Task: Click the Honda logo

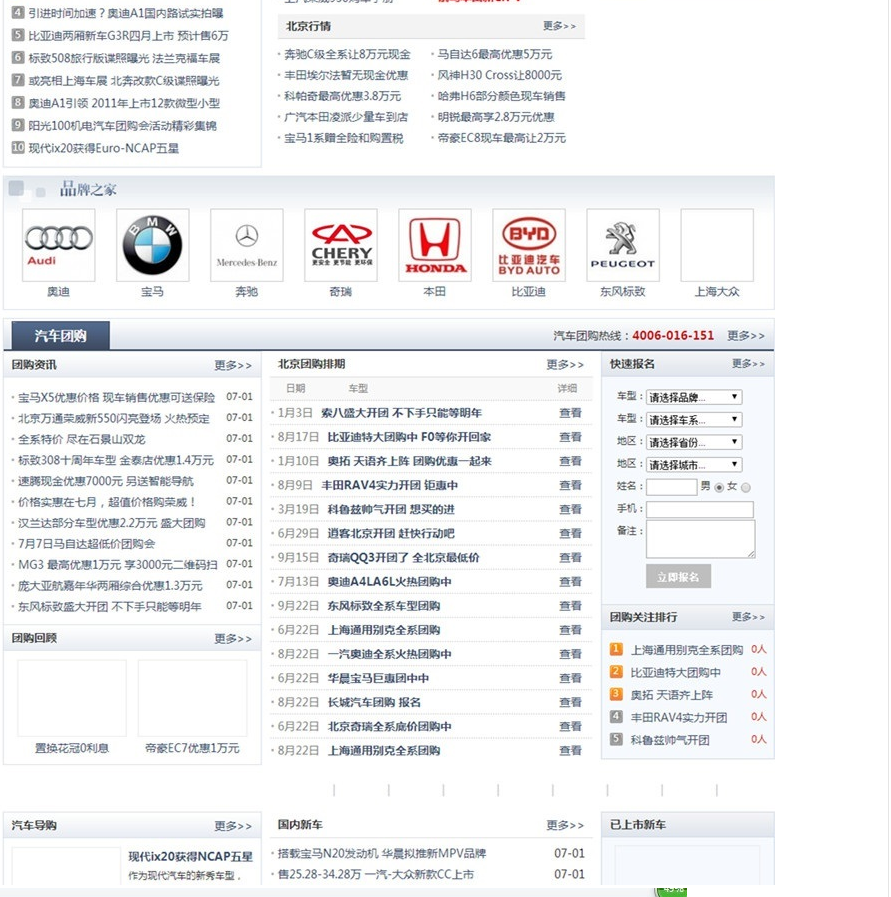Action: 434,243
